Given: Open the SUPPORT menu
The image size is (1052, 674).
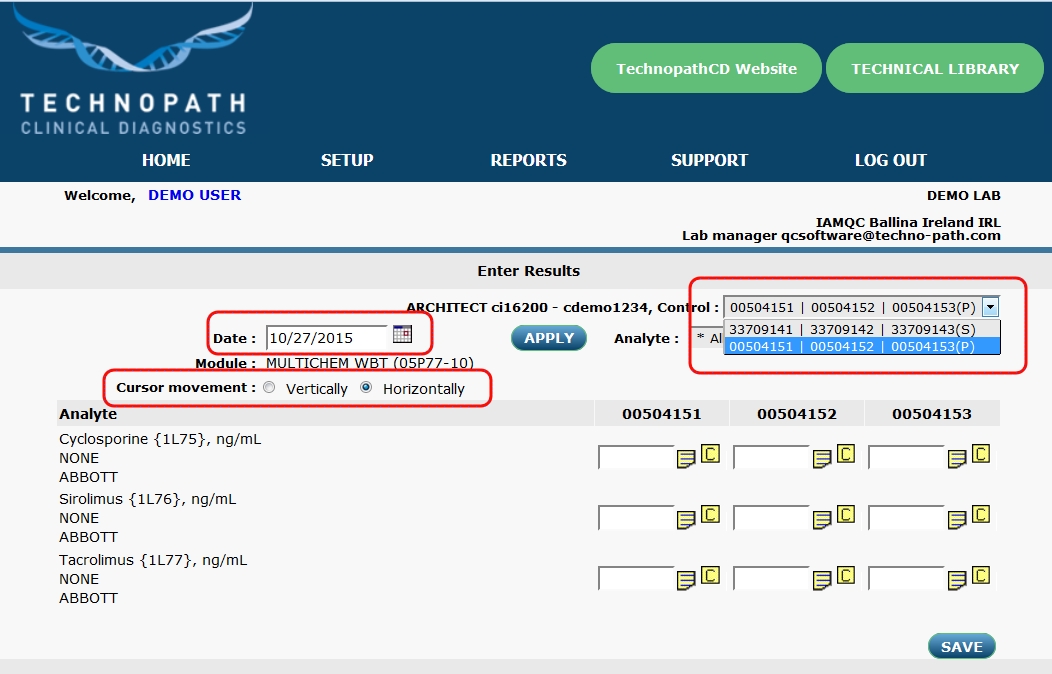Looking at the screenshot, I should click(709, 160).
